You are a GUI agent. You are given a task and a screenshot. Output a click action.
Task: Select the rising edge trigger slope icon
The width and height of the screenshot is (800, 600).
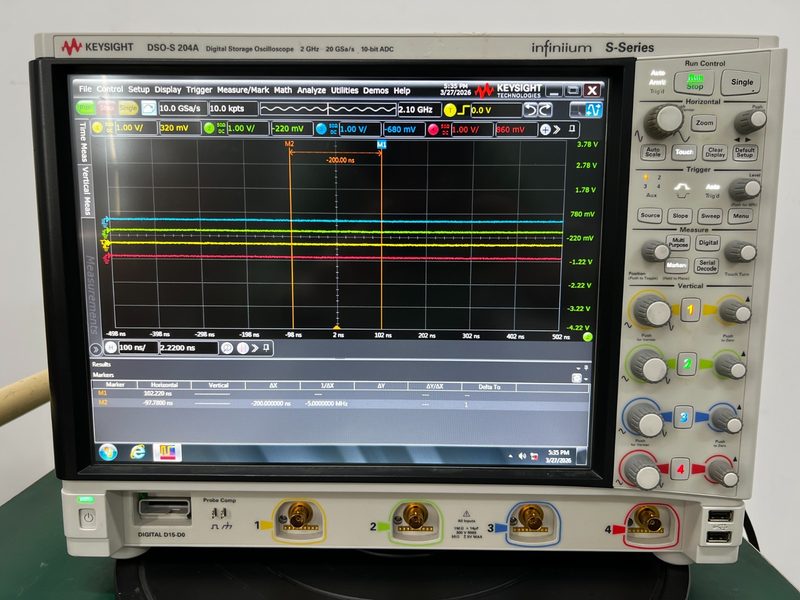tap(463, 110)
